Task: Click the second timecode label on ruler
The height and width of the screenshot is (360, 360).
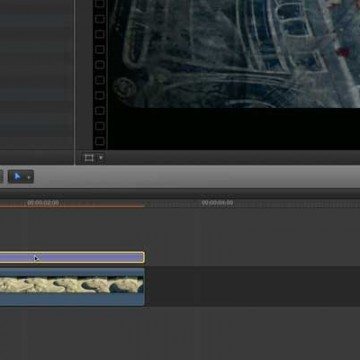Action: 217,203
